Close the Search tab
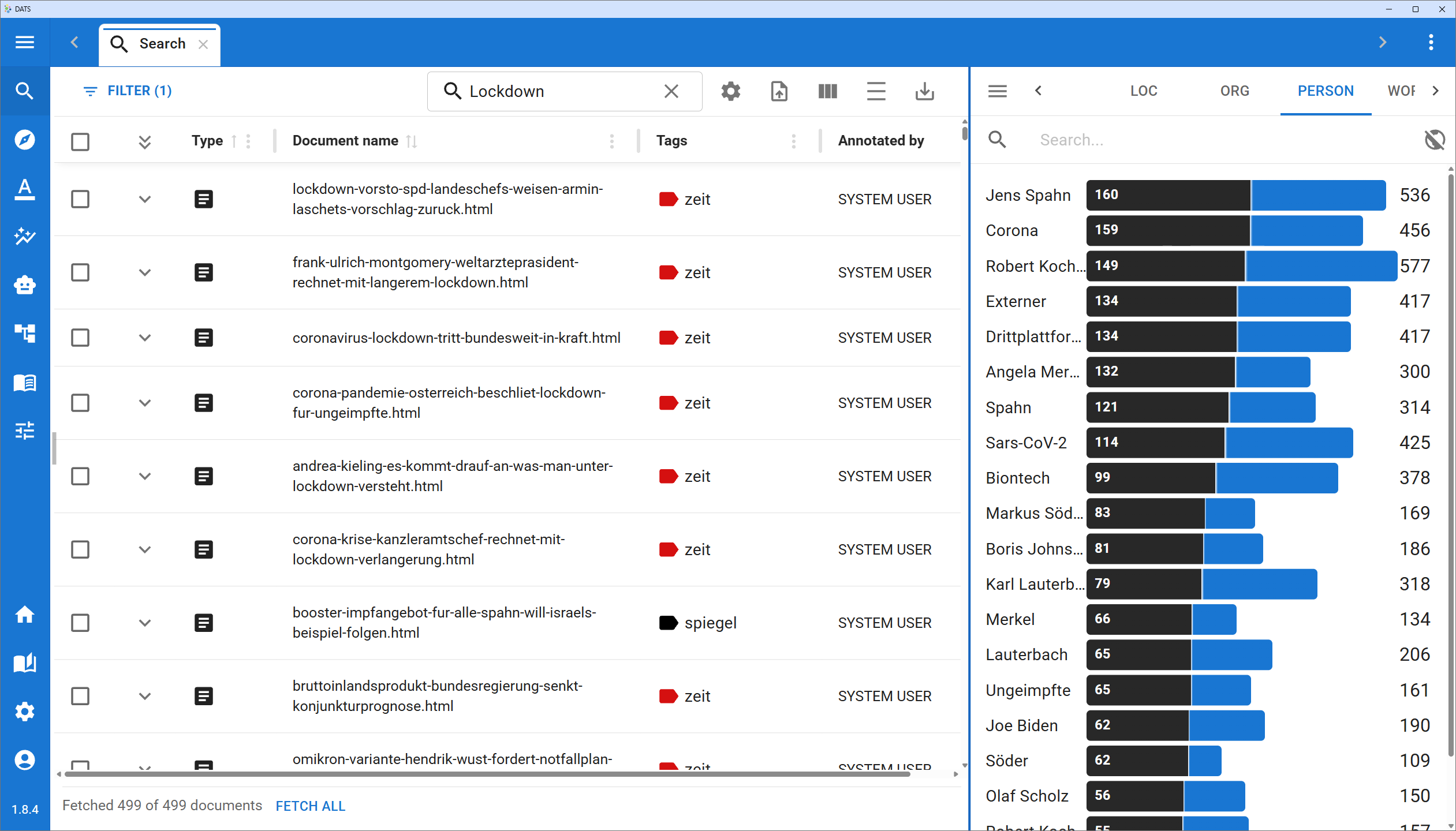The width and height of the screenshot is (1456, 831). (x=203, y=44)
